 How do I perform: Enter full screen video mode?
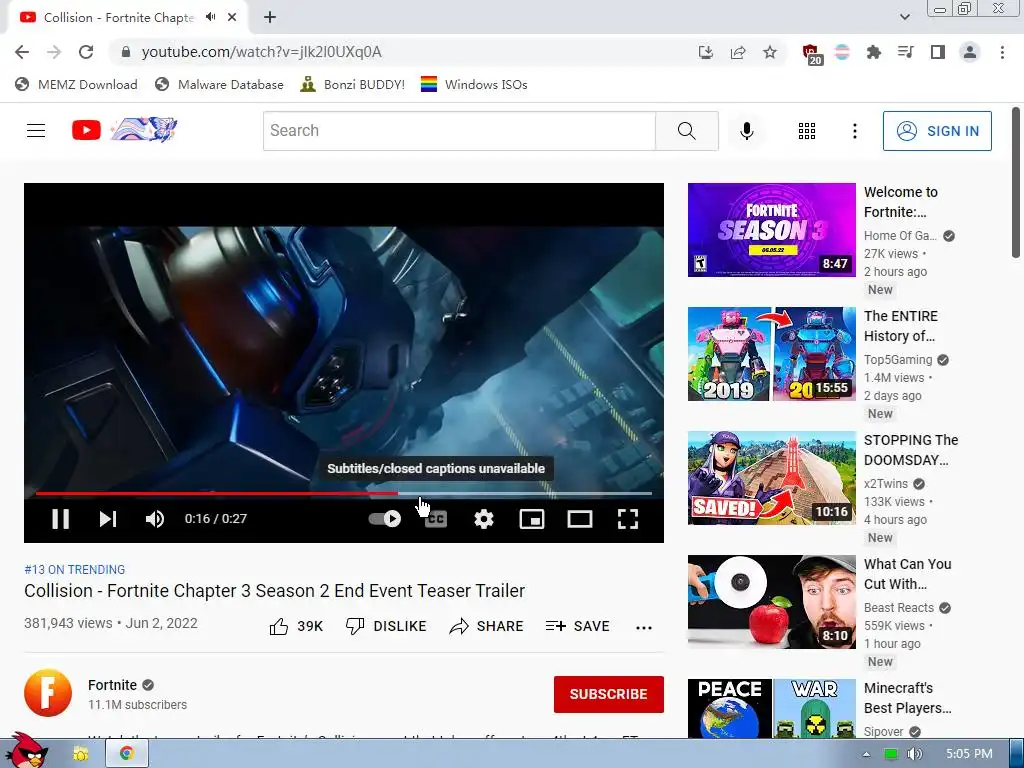click(x=628, y=519)
